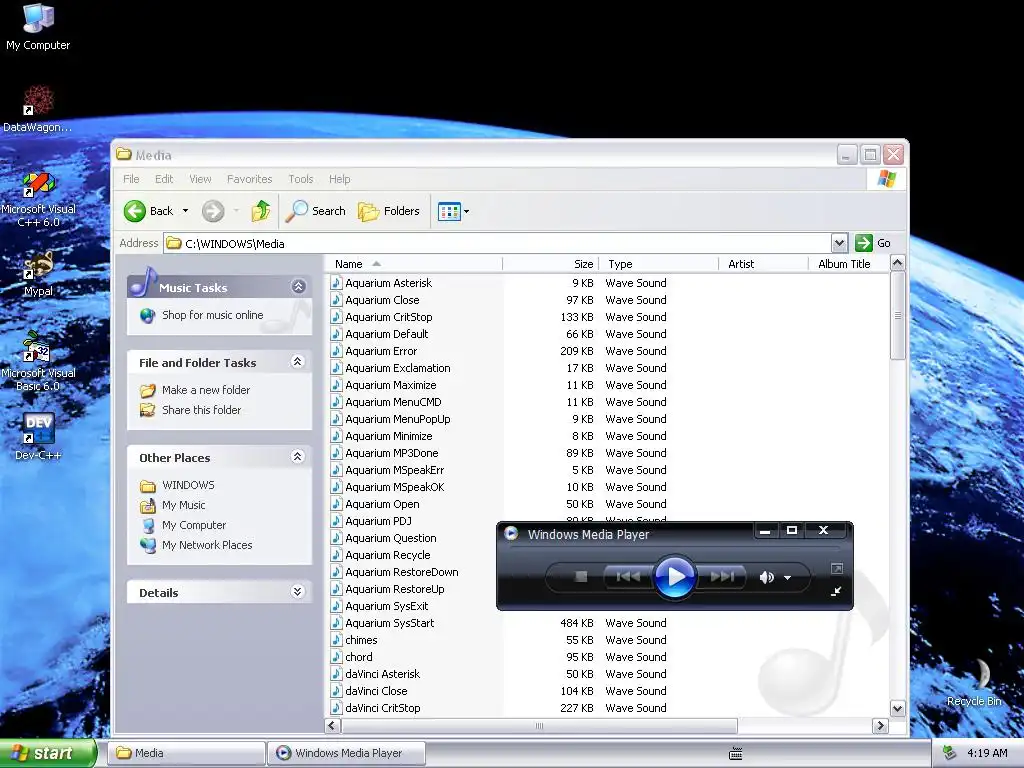Open the View menu
1024x768 pixels.
pos(200,179)
